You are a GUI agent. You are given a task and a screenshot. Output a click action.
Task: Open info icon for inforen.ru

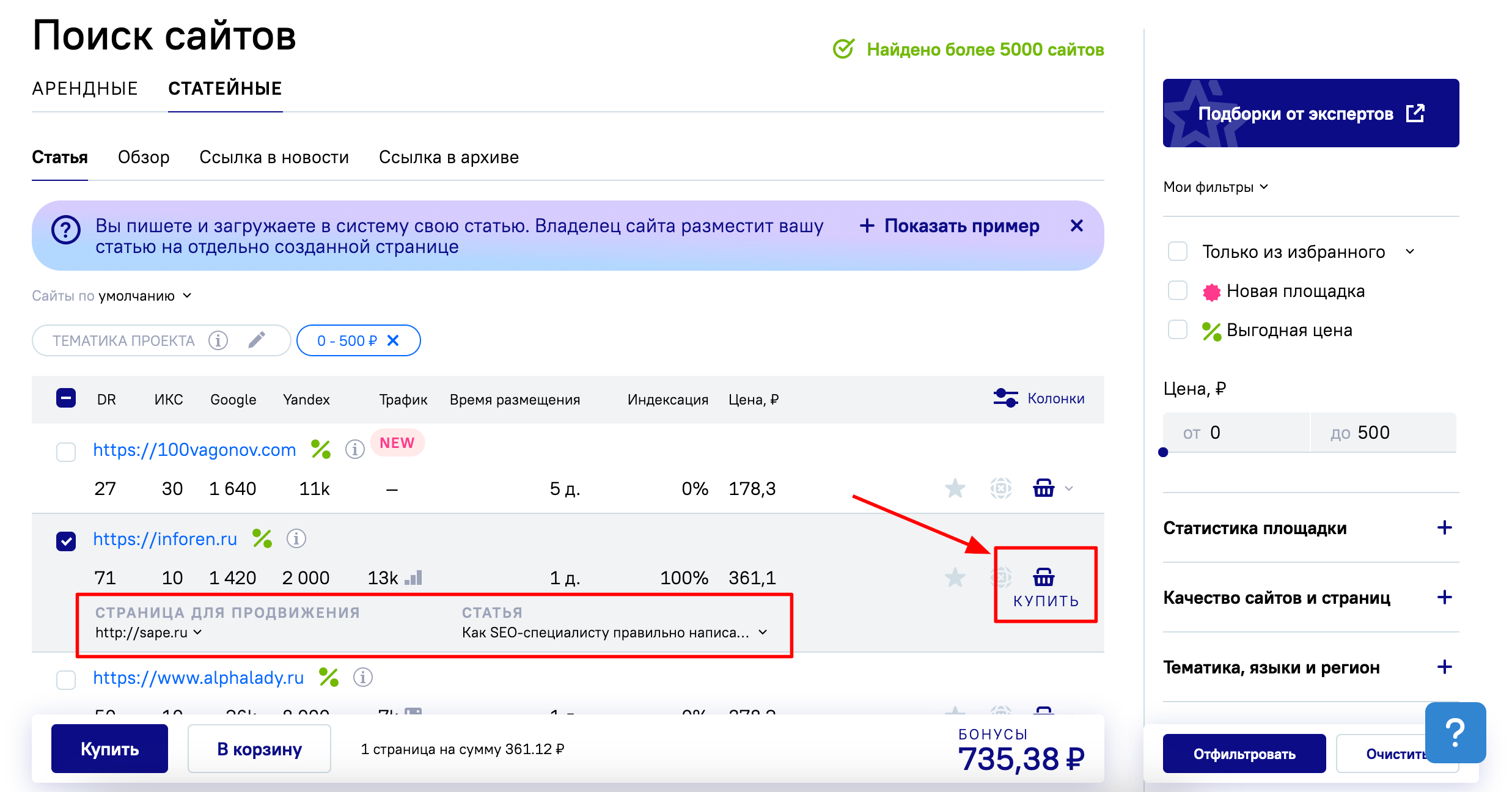tap(296, 538)
